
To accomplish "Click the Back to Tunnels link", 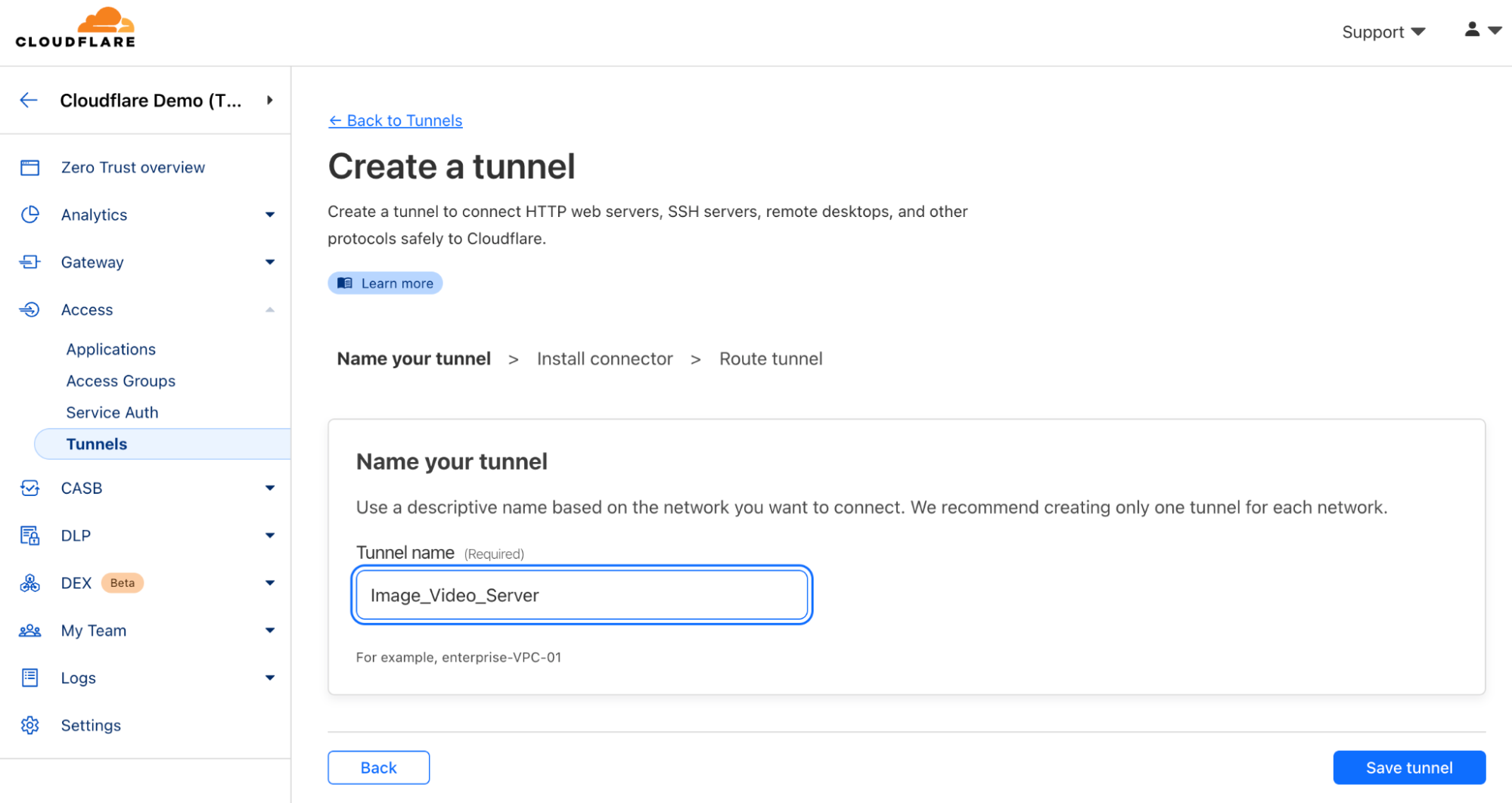I will 395,120.
